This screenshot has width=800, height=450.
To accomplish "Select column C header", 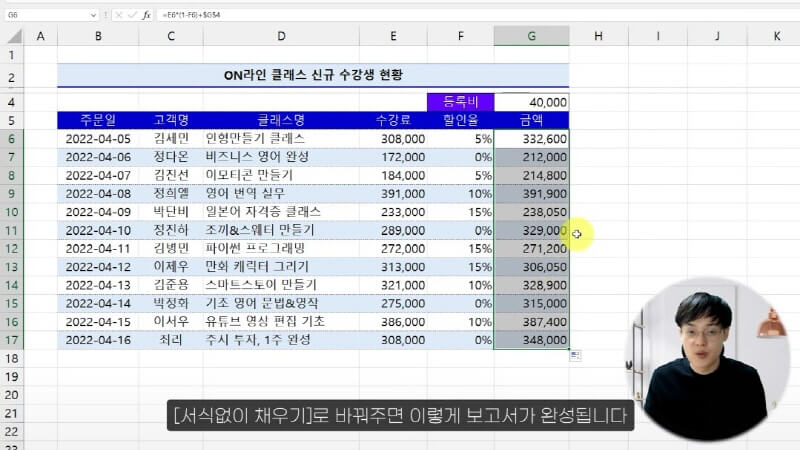I will click(x=171, y=36).
